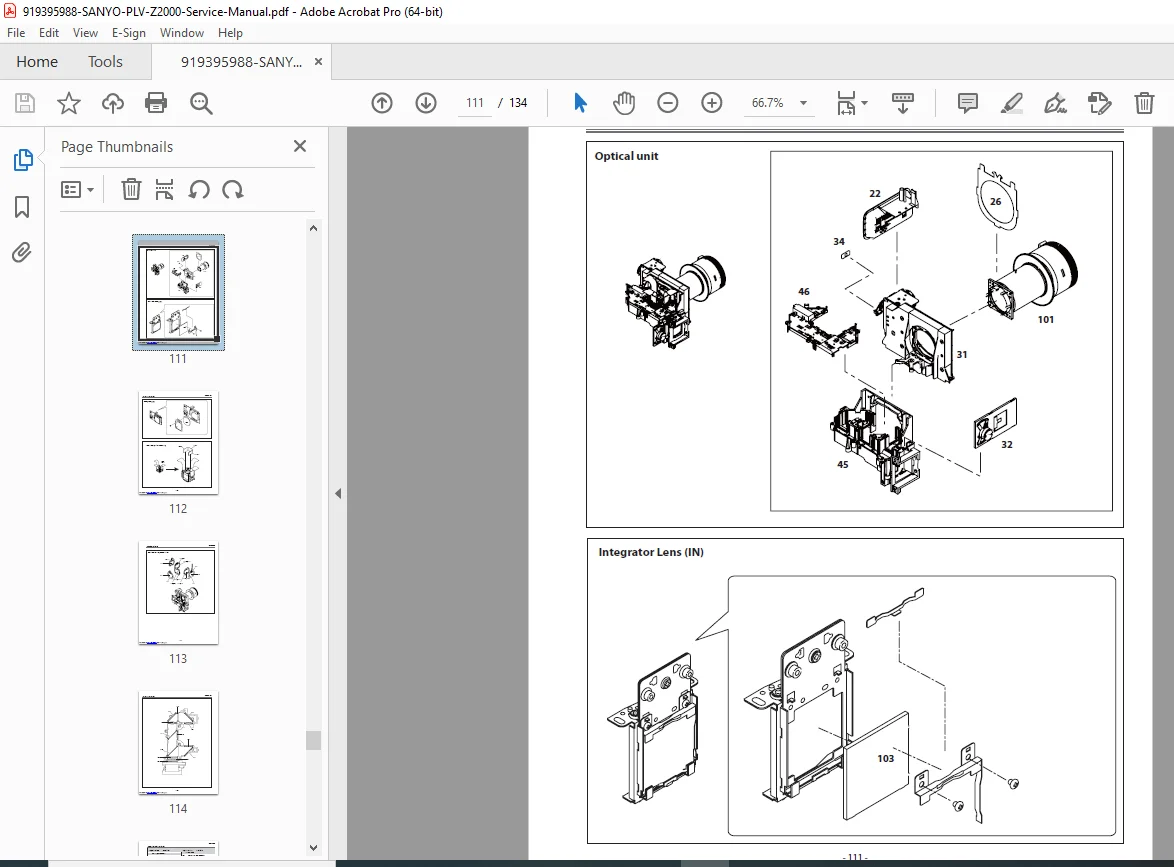The height and width of the screenshot is (867, 1174).
Task: Open the View menu
Action: coord(85,33)
